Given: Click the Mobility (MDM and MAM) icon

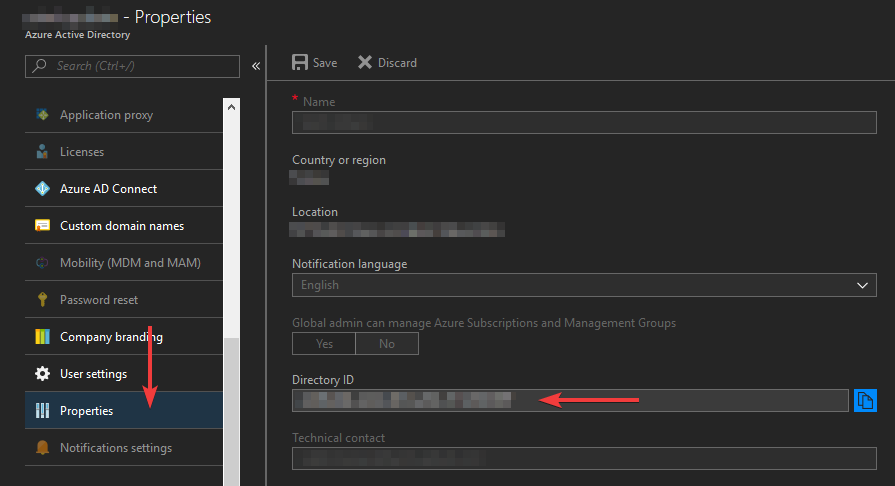Looking at the screenshot, I should [42, 263].
